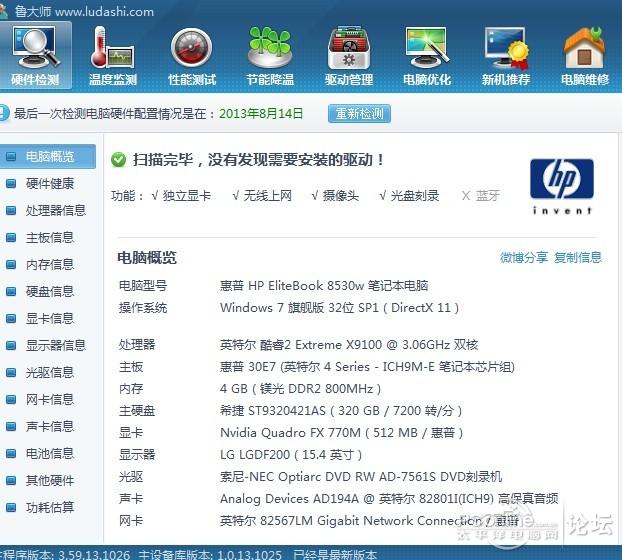The width and height of the screenshot is (622, 560).
Task: Open 显示器信息 in the sidebar
Action: (56, 345)
